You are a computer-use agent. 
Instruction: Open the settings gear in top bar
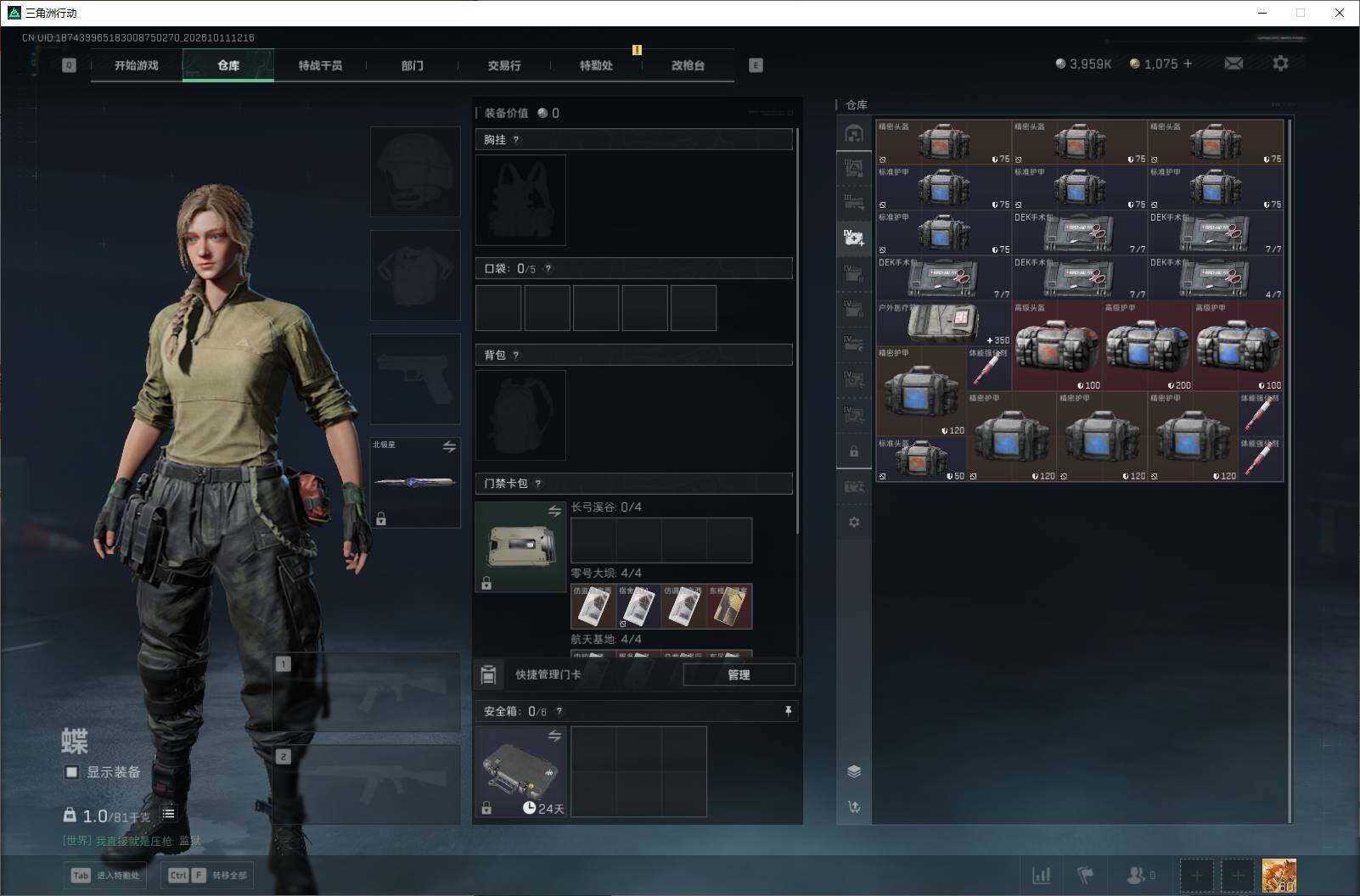click(1280, 64)
